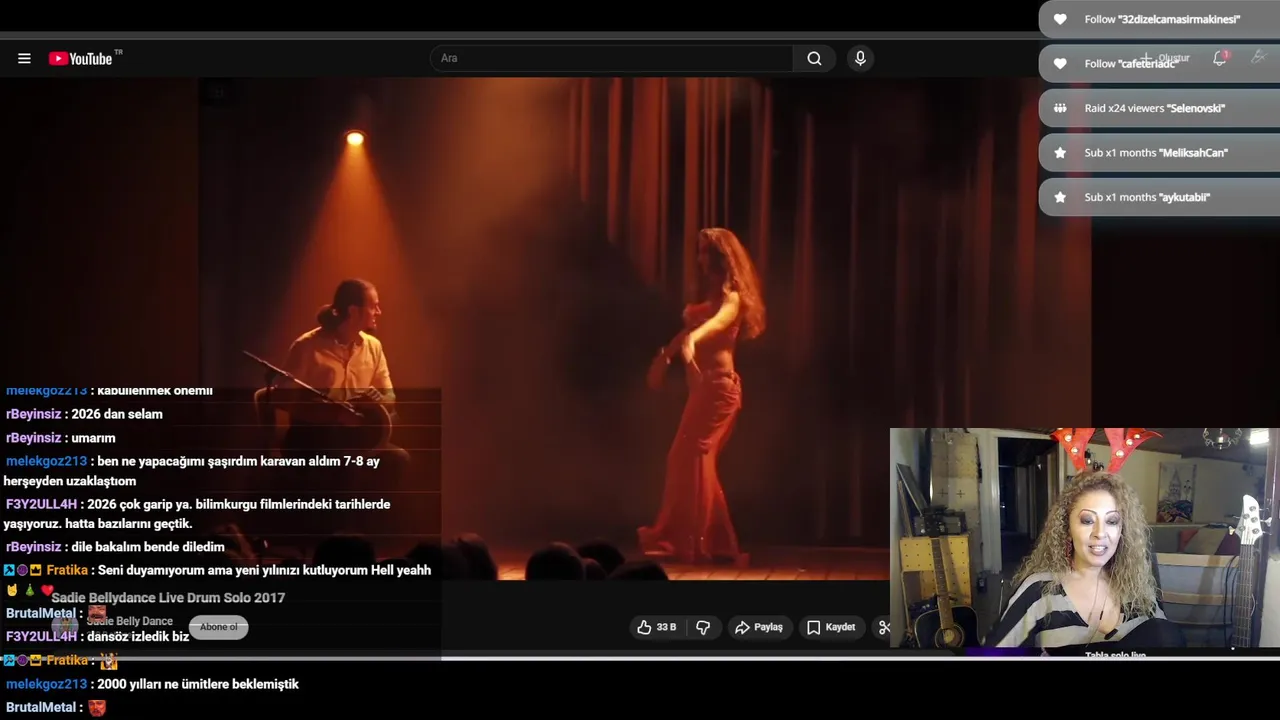Click chat message "2000 yılları ne ümitlere beklemiştik"

(x=198, y=684)
